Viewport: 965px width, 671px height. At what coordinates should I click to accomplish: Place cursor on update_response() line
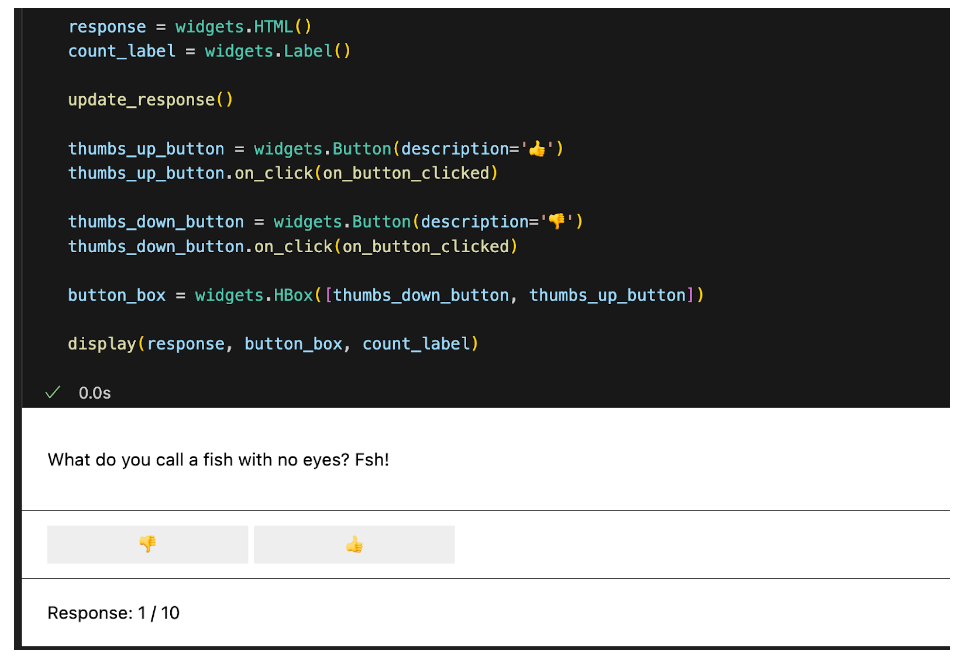coord(151,100)
